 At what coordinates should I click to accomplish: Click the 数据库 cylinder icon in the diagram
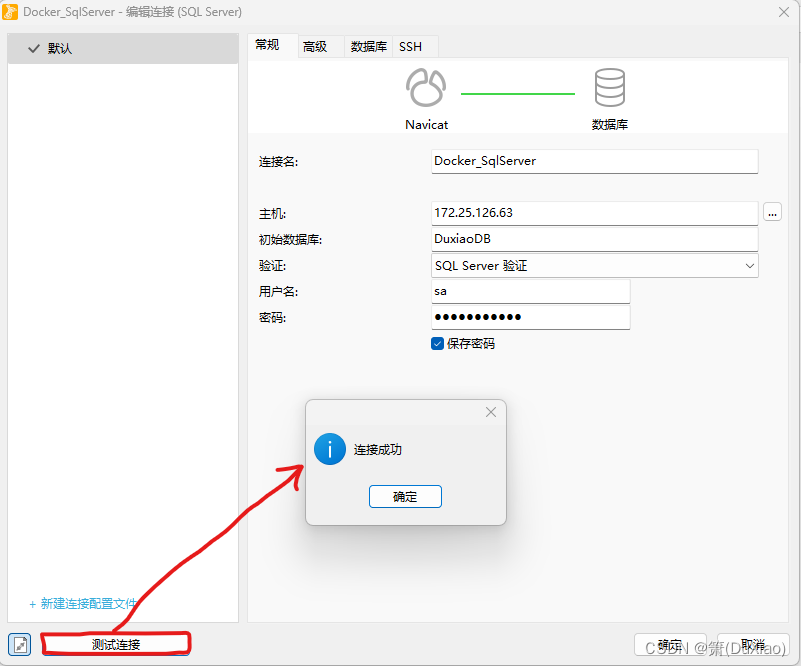611,87
